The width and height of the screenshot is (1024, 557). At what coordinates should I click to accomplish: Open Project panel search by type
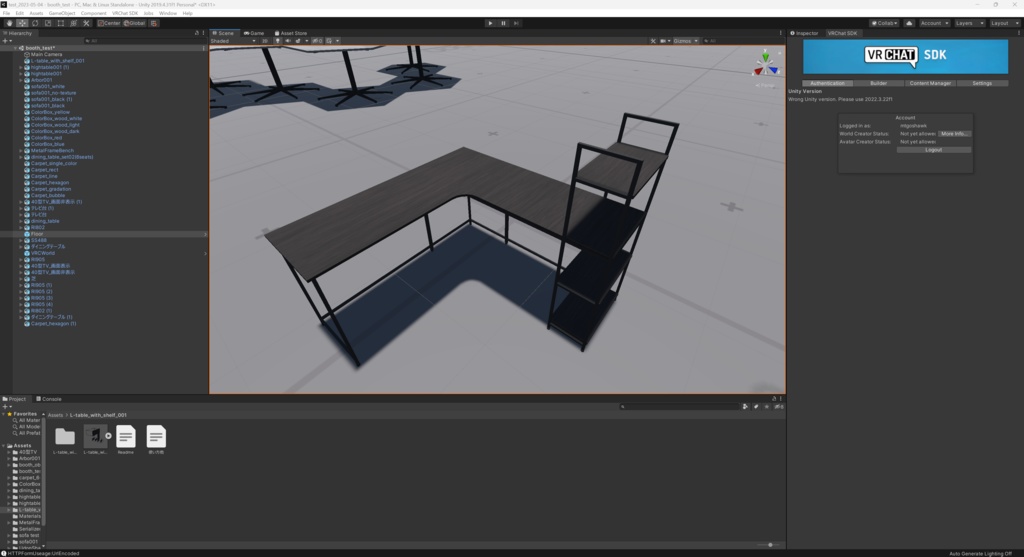745,406
